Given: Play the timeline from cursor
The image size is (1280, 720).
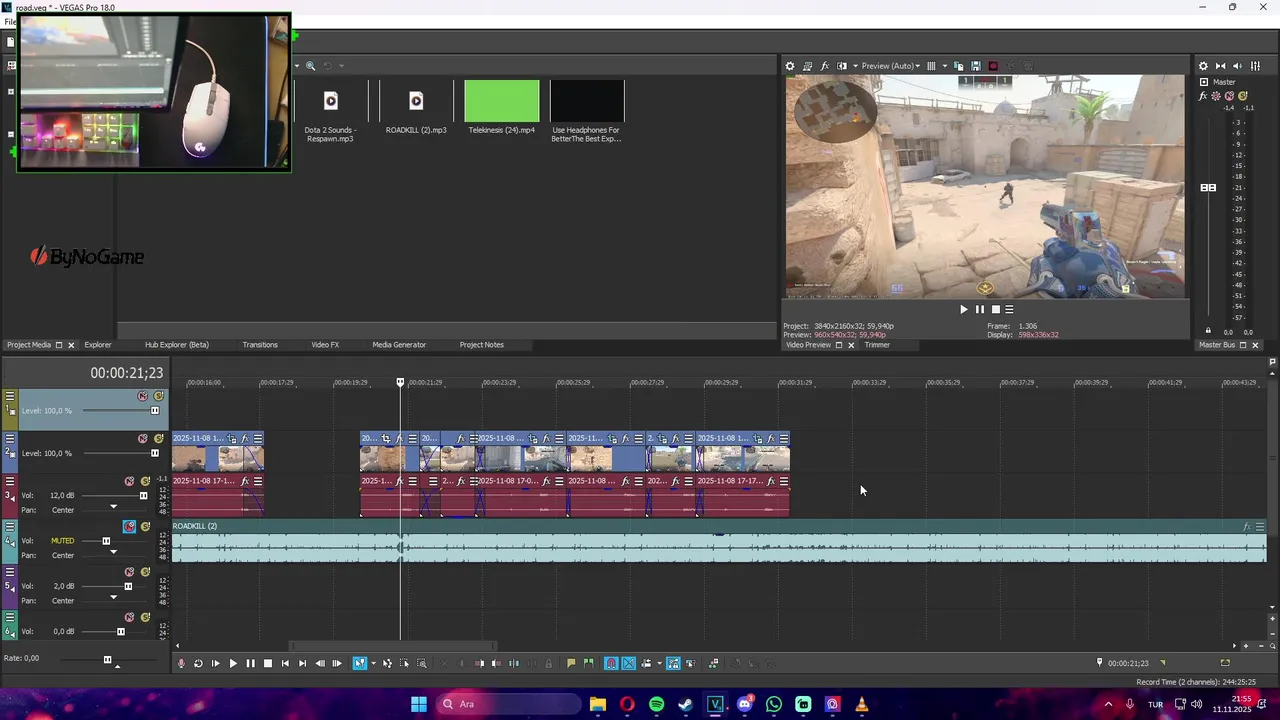Looking at the screenshot, I should coord(233,663).
